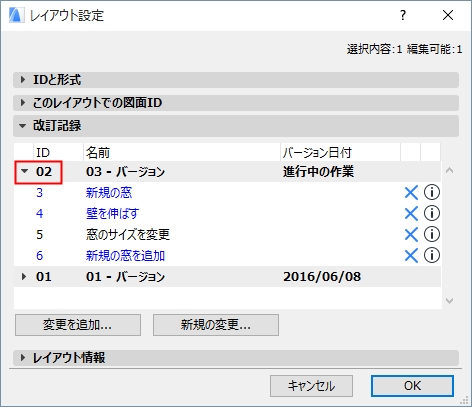Screen dimensions: 472x407
Task: Select the 03 - バージョン revision name
Action: pyautogui.click(x=125, y=172)
